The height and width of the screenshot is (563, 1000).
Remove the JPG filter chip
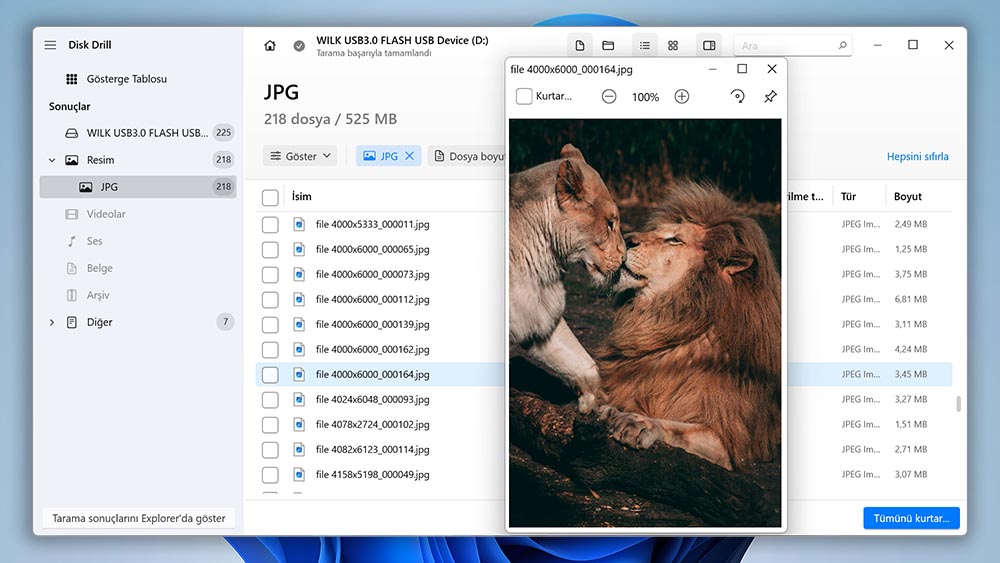tap(409, 156)
